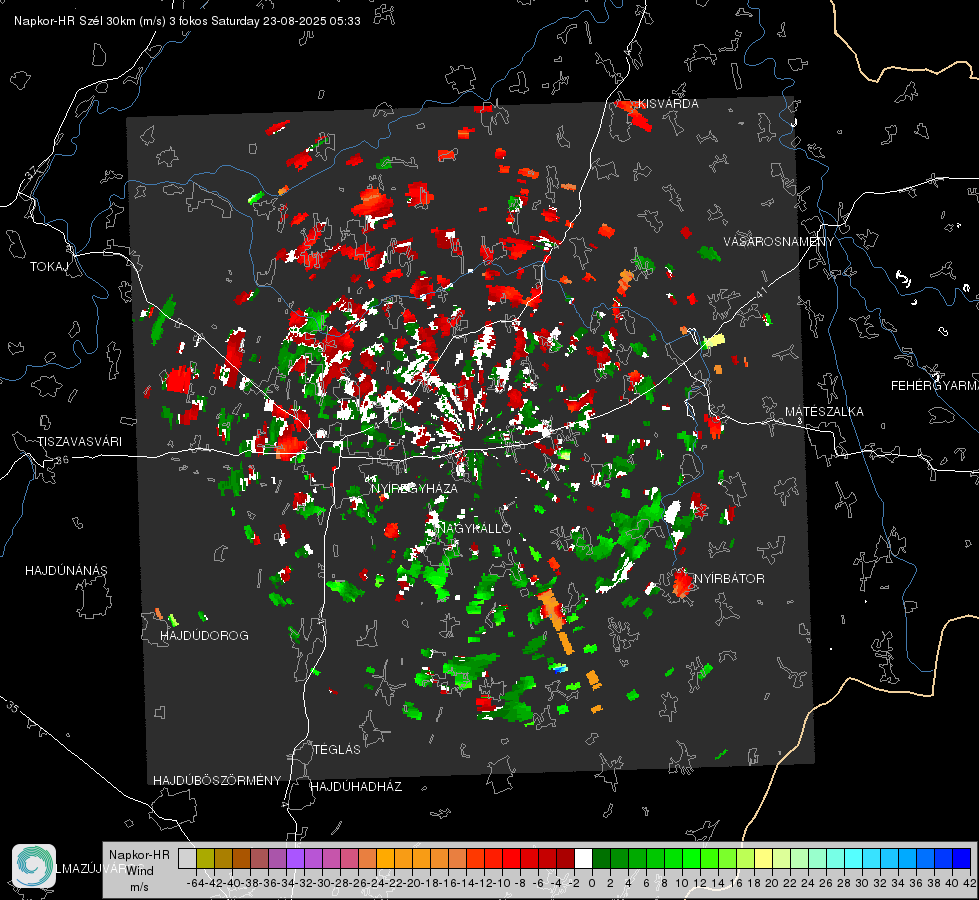
Task: Select the KISVÁRDA city label
Action: pyautogui.click(x=668, y=104)
